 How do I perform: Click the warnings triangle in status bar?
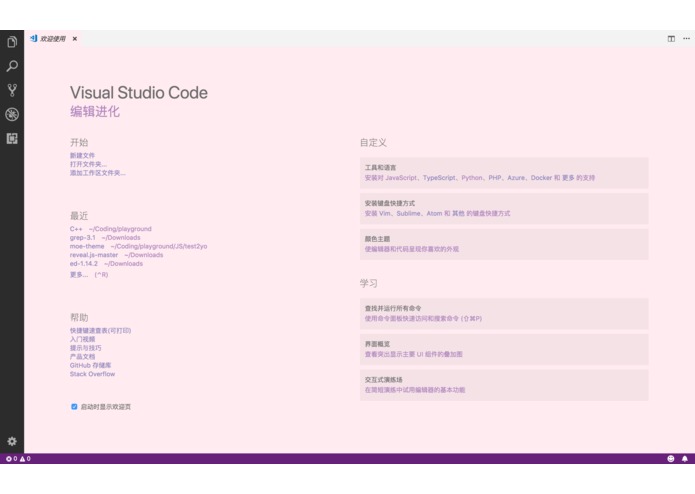point(22,459)
